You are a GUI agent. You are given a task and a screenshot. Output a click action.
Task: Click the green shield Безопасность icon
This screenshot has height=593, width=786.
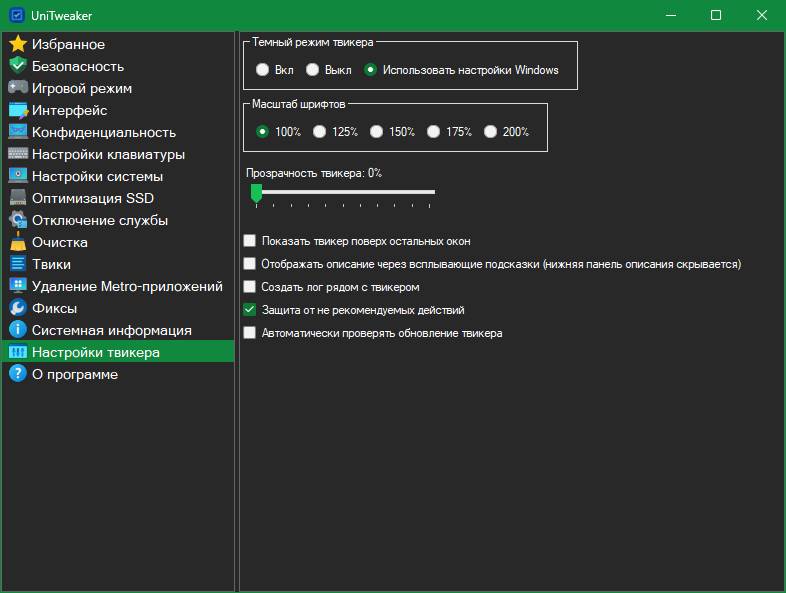pos(17,66)
